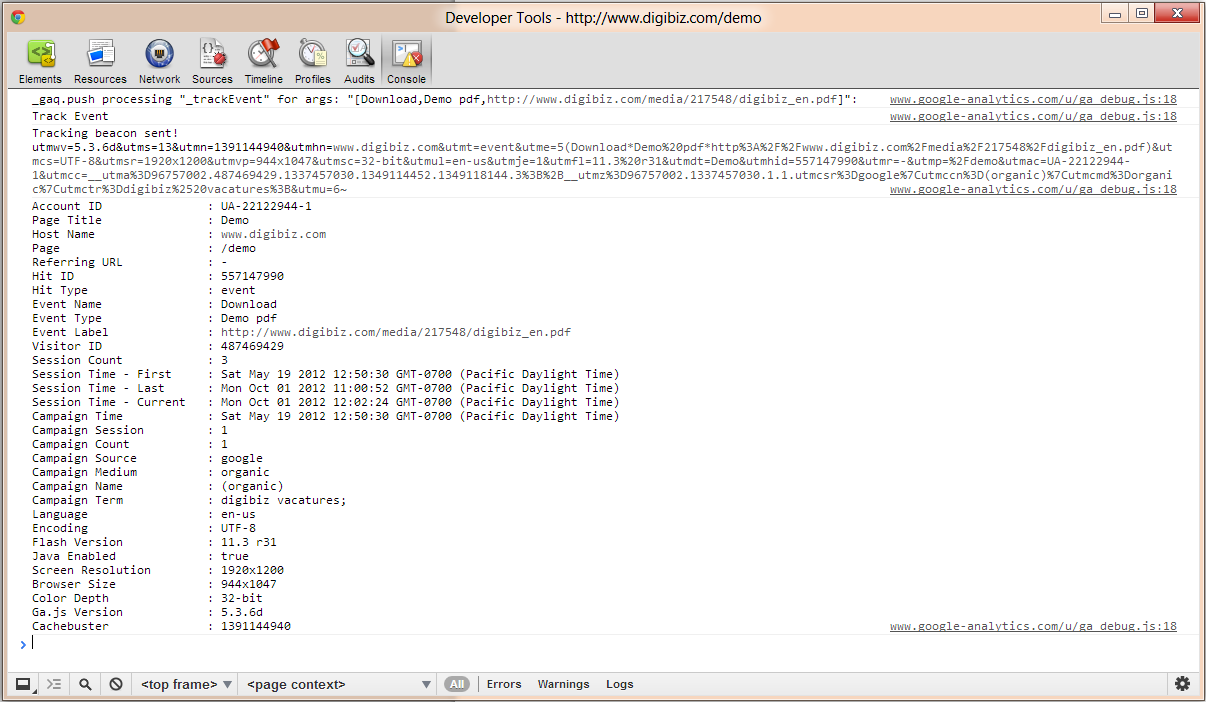1206x702 pixels.
Task: Open the page context dropdown
Action: click(x=338, y=684)
